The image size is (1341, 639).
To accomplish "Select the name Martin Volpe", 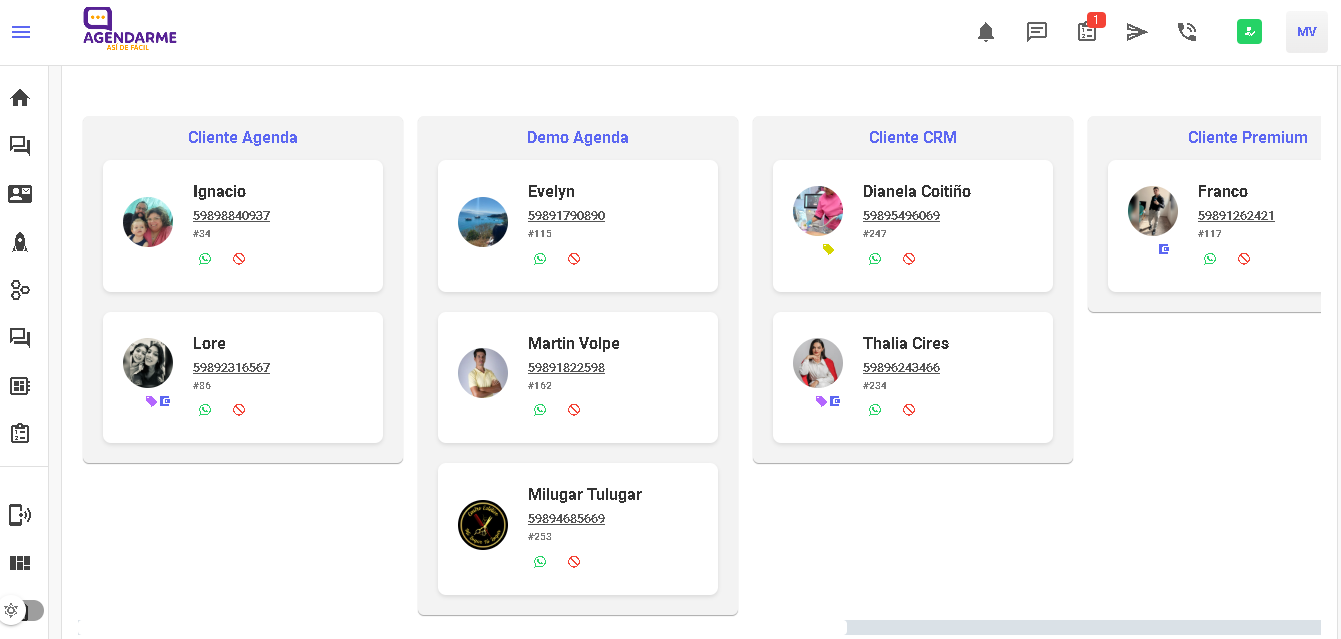I will point(574,343).
